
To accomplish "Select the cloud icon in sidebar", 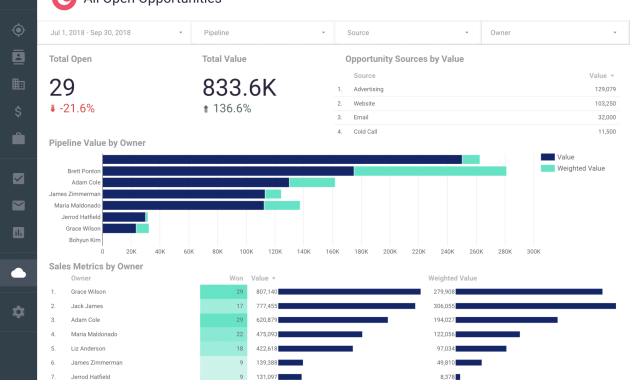I will point(18,273).
